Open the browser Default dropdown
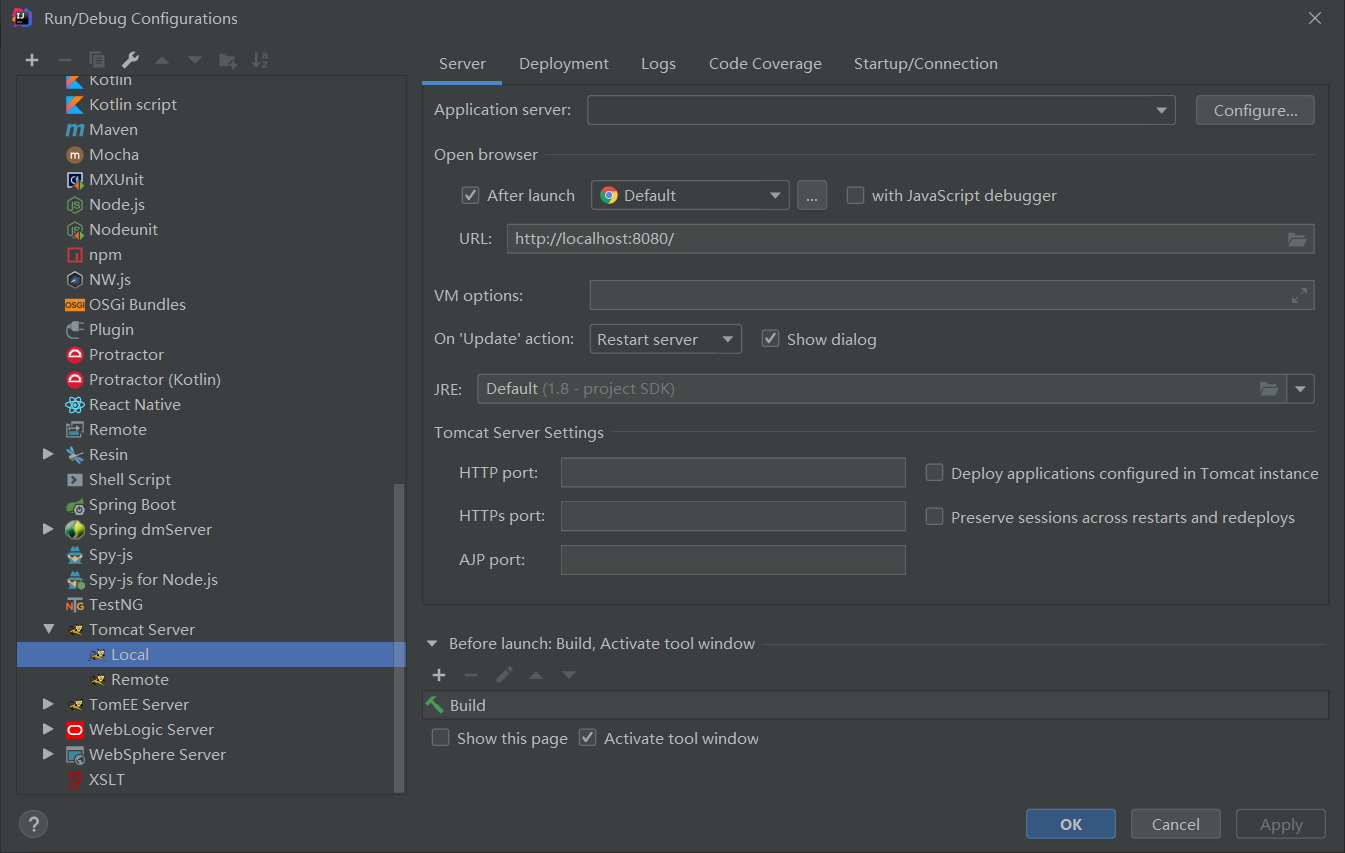1345x853 pixels. click(x=690, y=195)
